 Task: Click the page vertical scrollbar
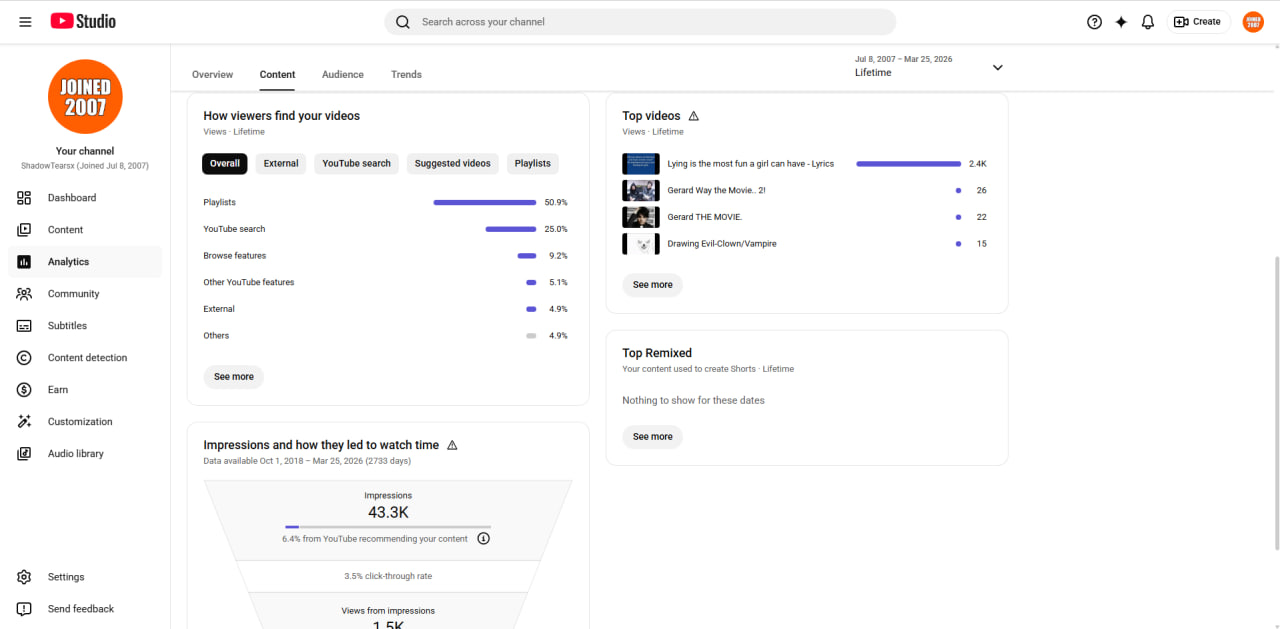tap(1275, 402)
